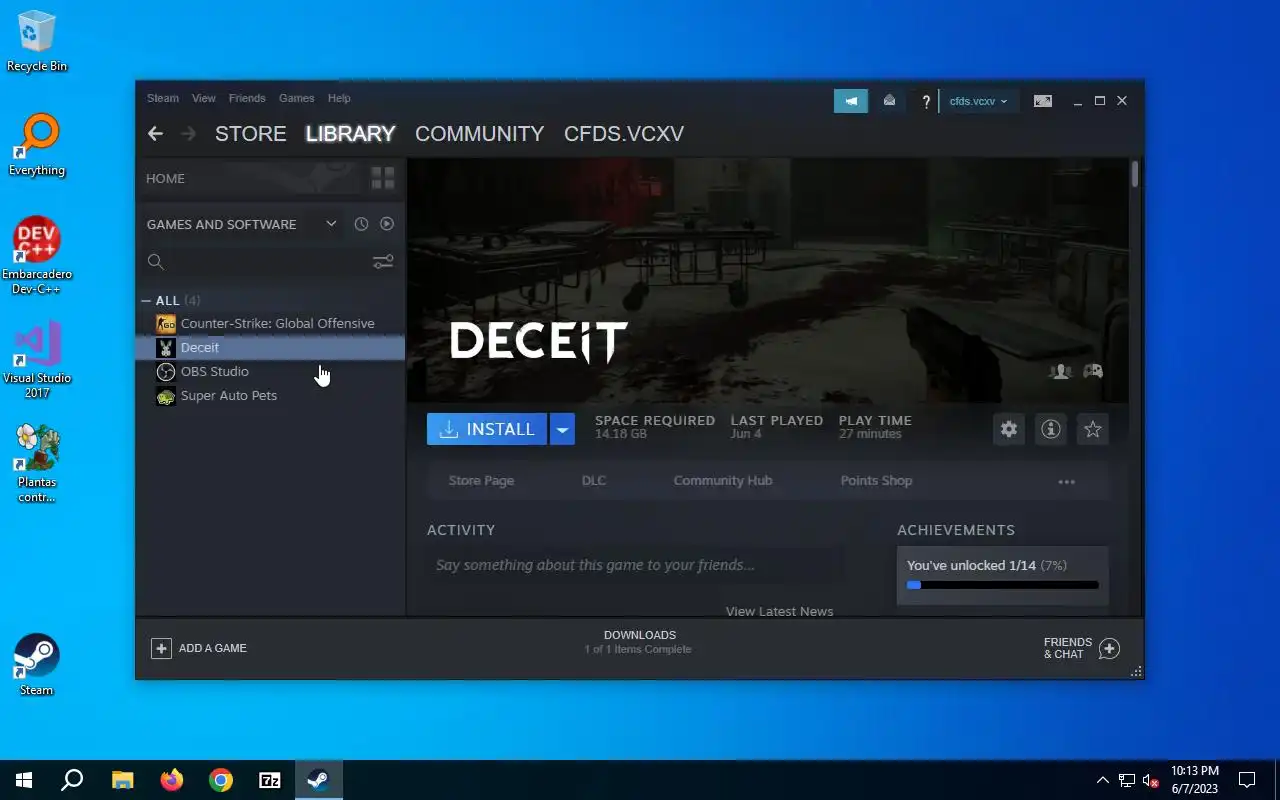Show hidden system tray icons
The width and height of the screenshot is (1280, 800).
click(x=1102, y=780)
